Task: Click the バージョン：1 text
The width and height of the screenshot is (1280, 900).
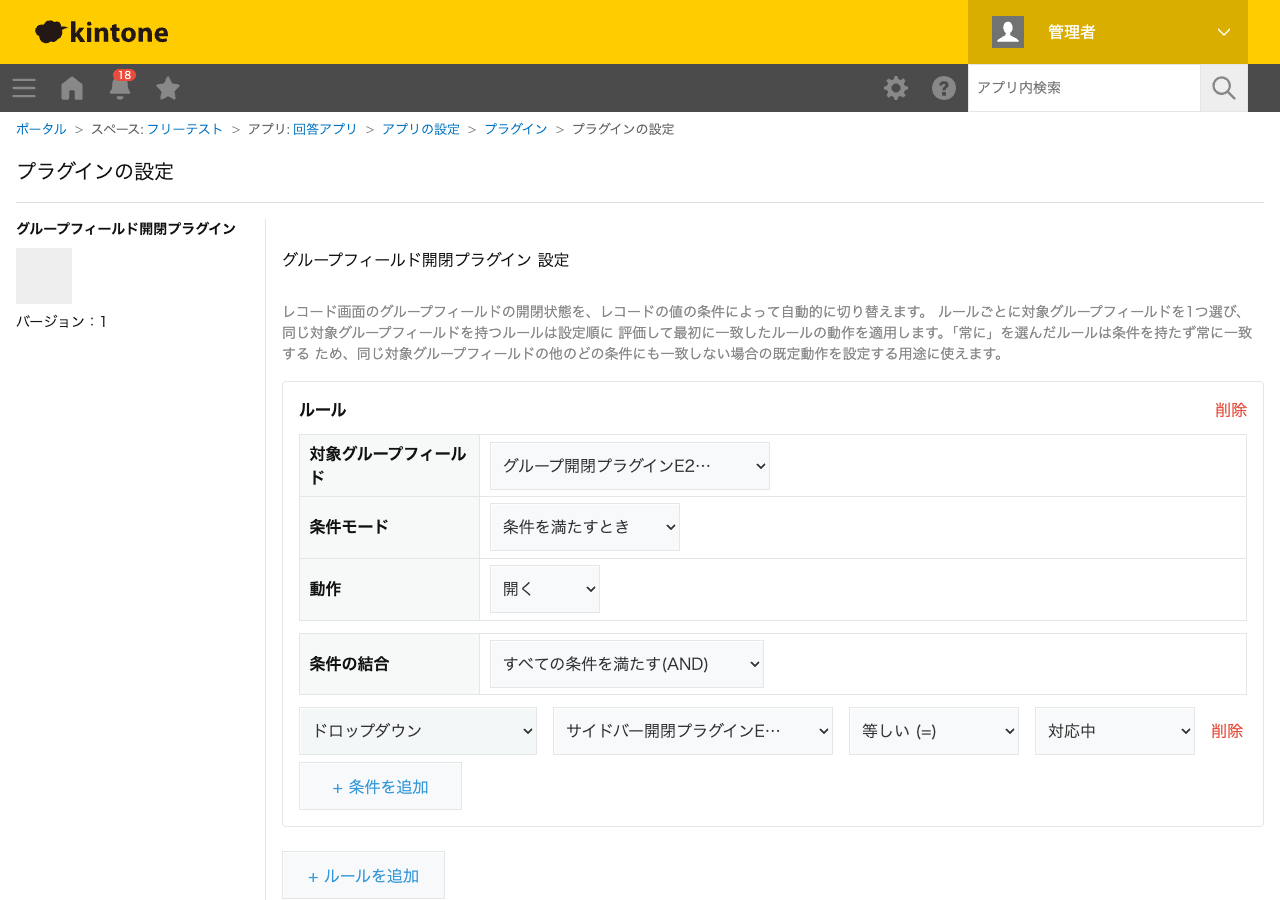Action: [x=61, y=322]
